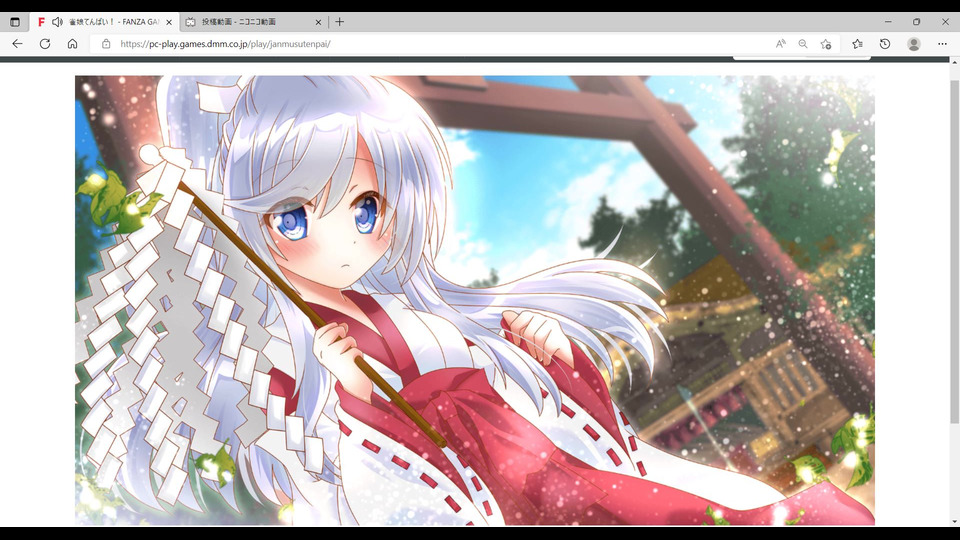This screenshot has height=540, width=960.
Task: Click the scrollbar down arrow
Action: [954, 522]
